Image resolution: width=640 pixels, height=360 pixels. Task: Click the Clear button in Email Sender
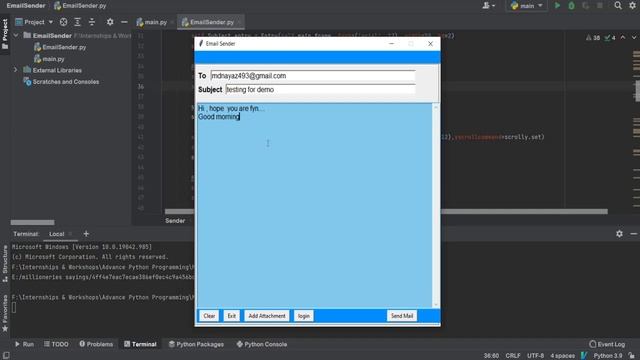(209, 316)
